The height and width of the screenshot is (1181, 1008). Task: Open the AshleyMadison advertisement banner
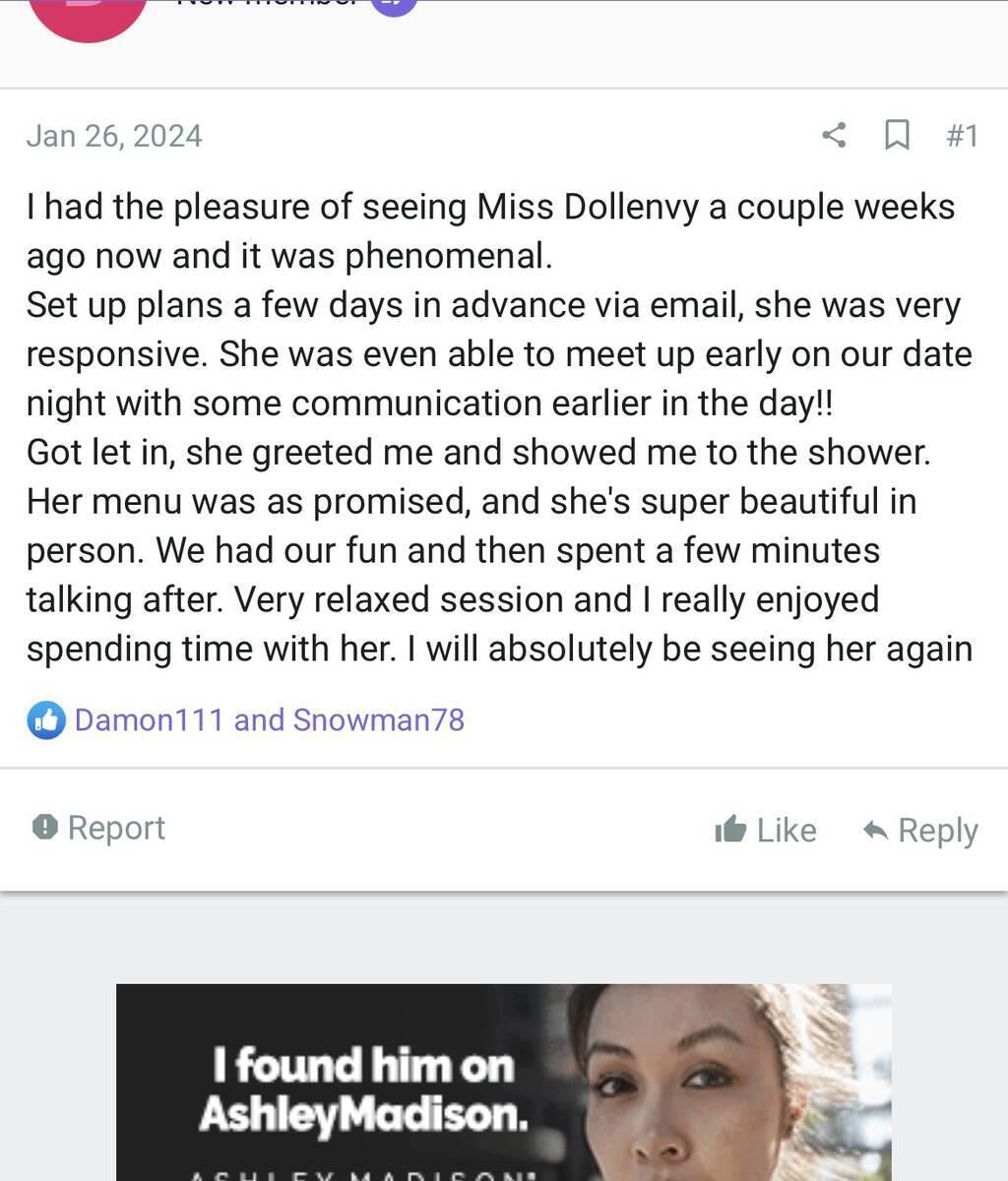point(504,1083)
